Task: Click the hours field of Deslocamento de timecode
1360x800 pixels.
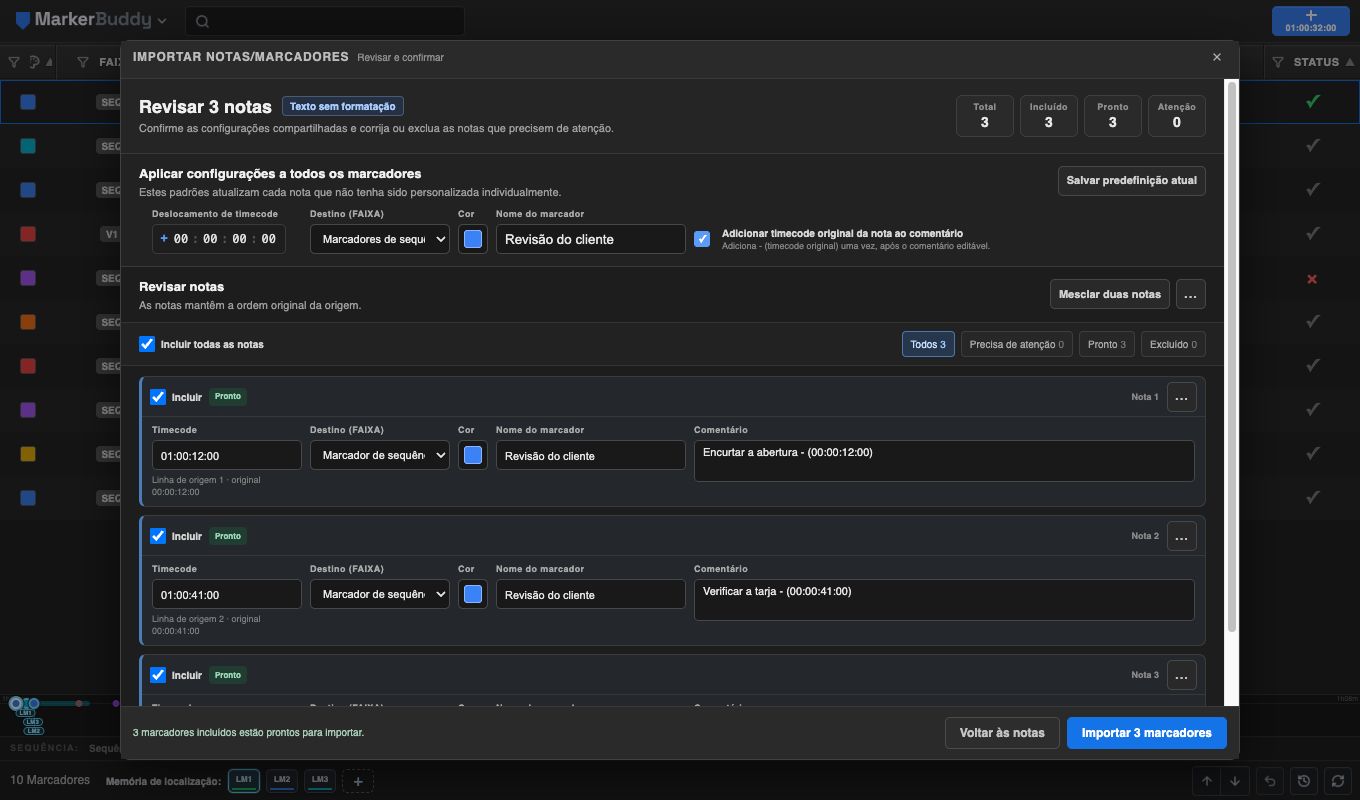Action: 181,239
